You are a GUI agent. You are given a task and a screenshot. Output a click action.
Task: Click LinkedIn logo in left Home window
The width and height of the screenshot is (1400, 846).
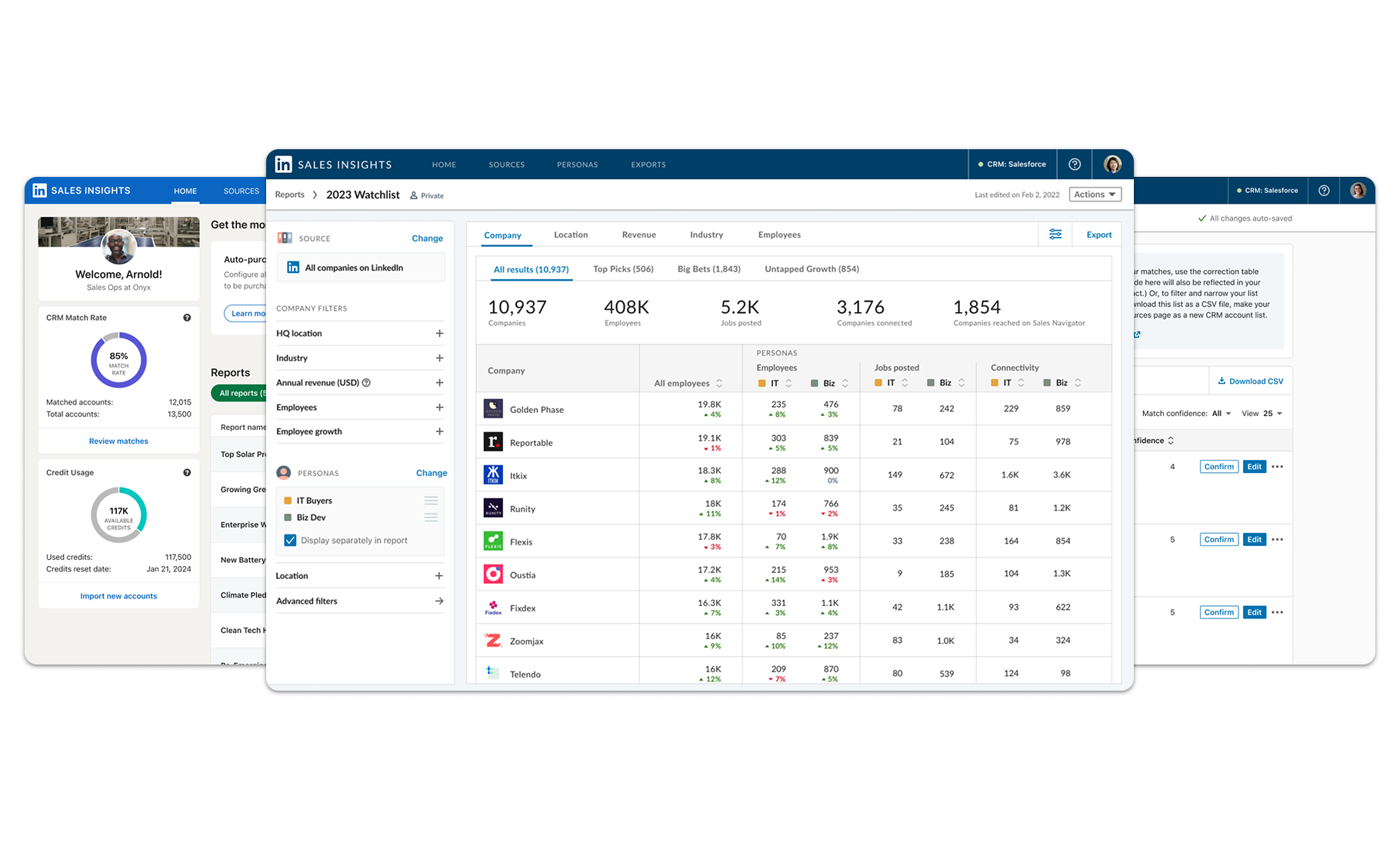click(x=40, y=191)
